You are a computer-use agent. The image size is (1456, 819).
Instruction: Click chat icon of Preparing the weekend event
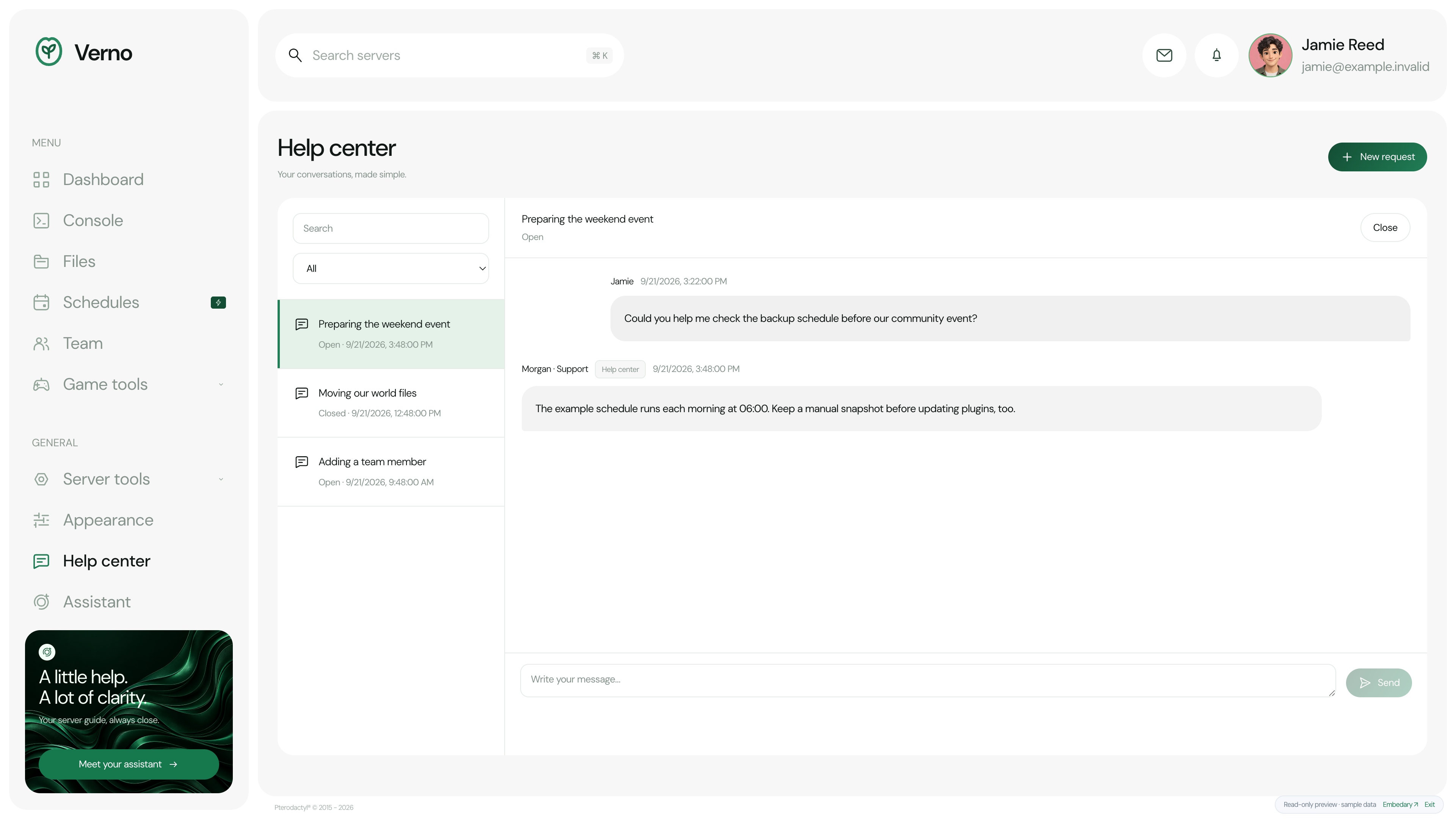302,324
